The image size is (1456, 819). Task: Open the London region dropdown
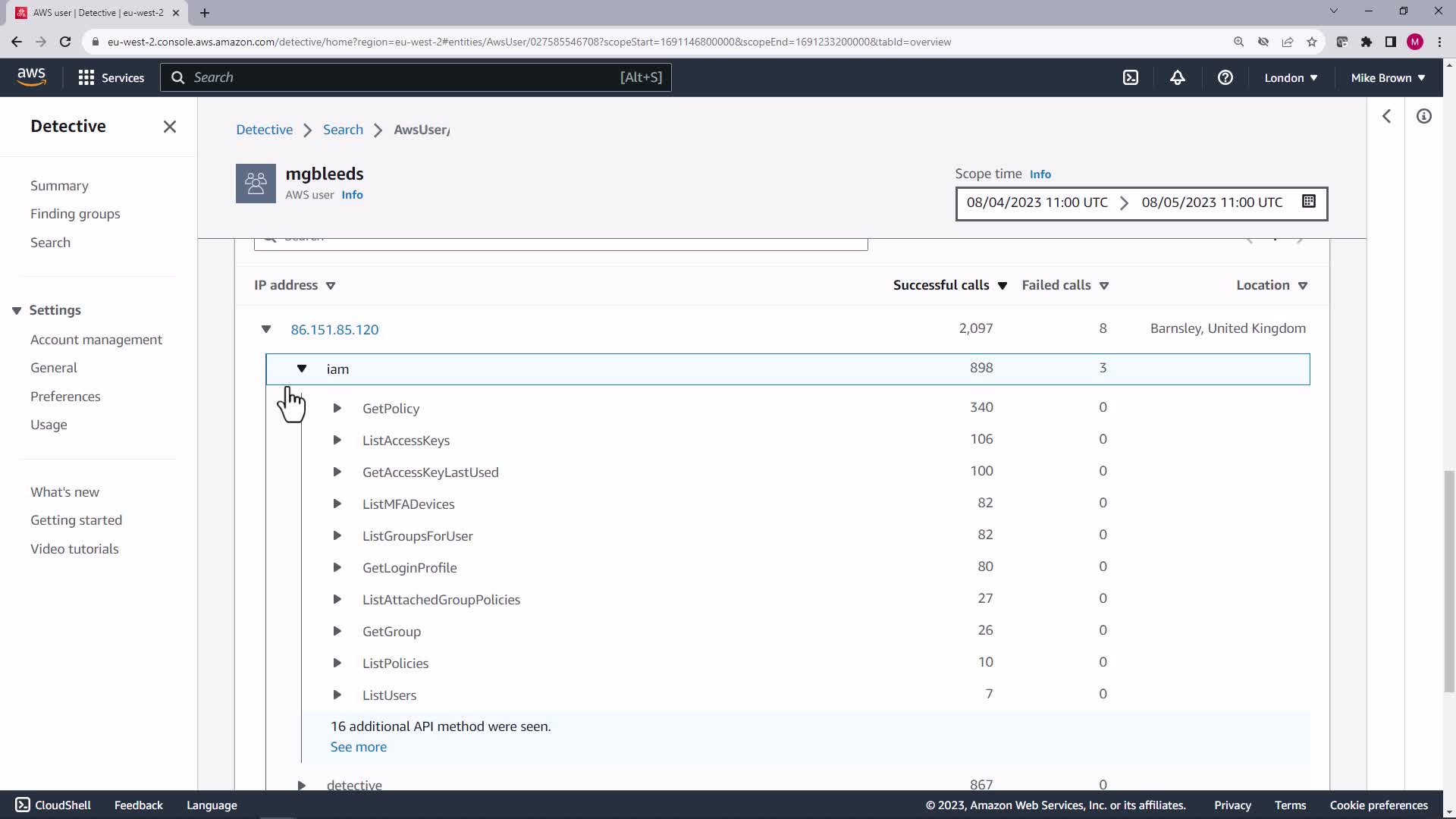pos(1290,77)
